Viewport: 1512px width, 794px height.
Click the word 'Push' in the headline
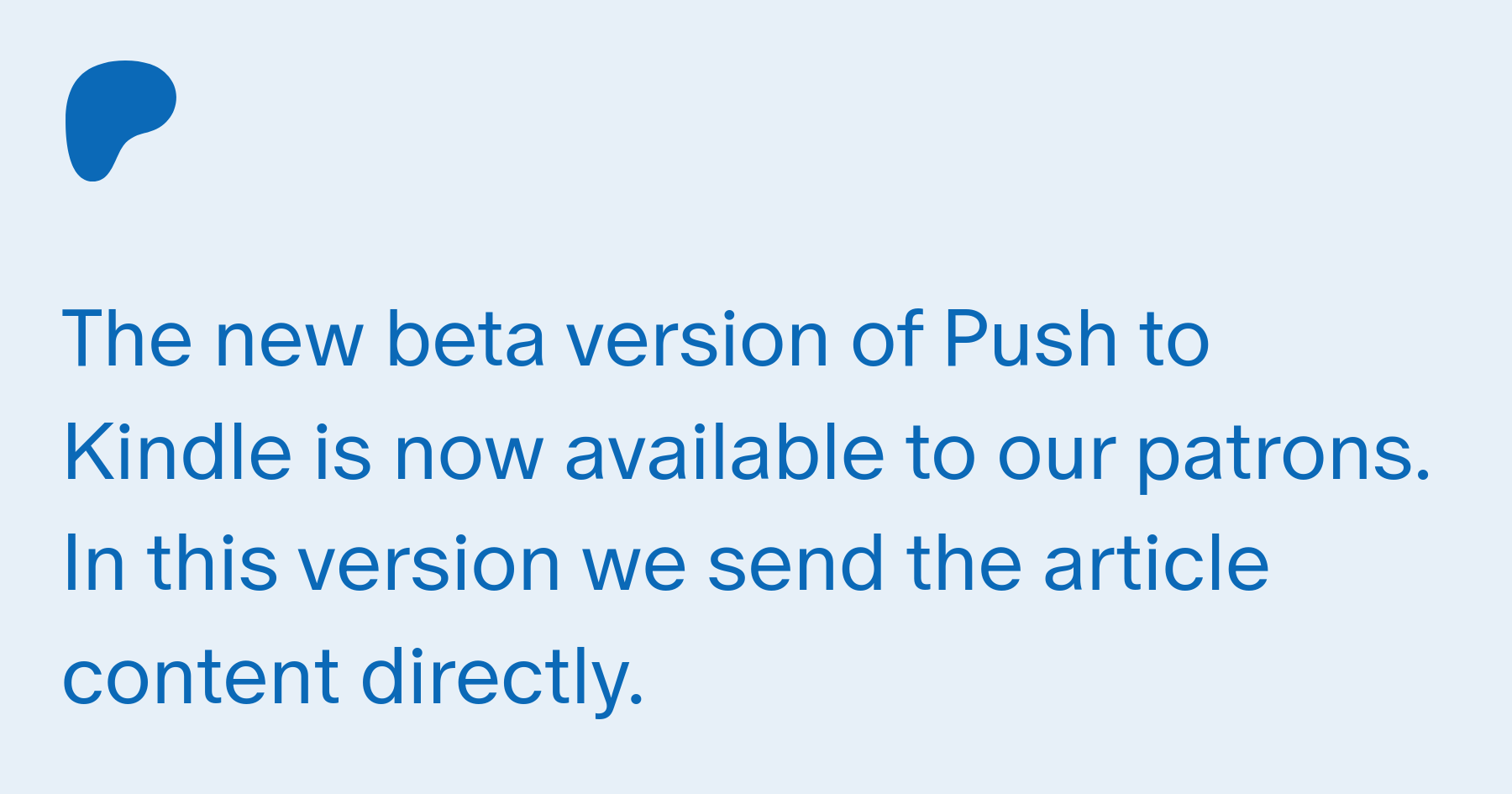1030,339
